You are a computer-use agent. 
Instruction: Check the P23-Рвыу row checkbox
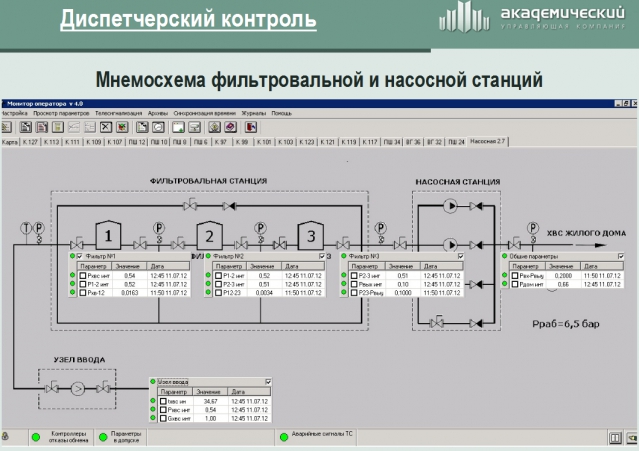click(x=354, y=293)
